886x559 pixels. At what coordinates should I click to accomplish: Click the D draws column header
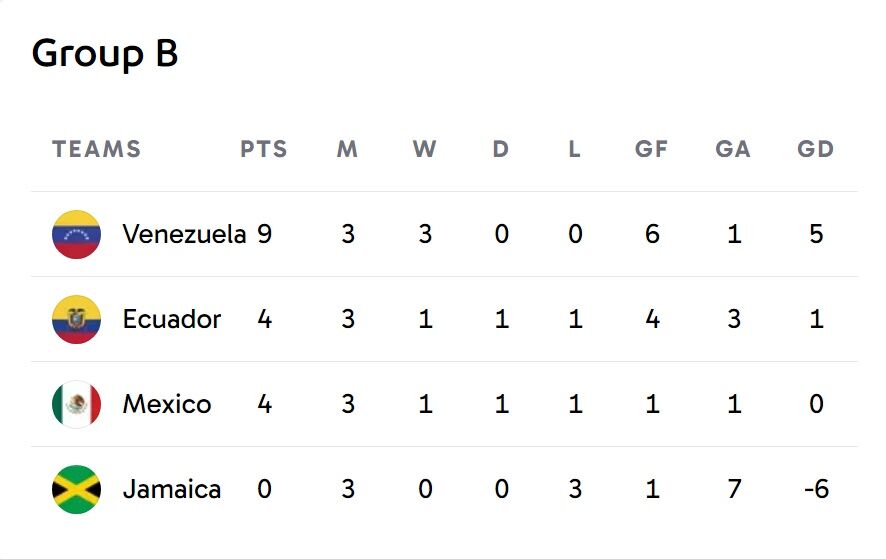pos(501,150)
